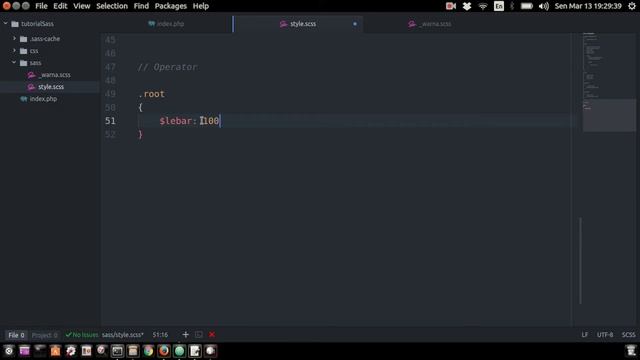Open _warna.scss in the tree view
The image size is (640, 360).
(54, 75)
